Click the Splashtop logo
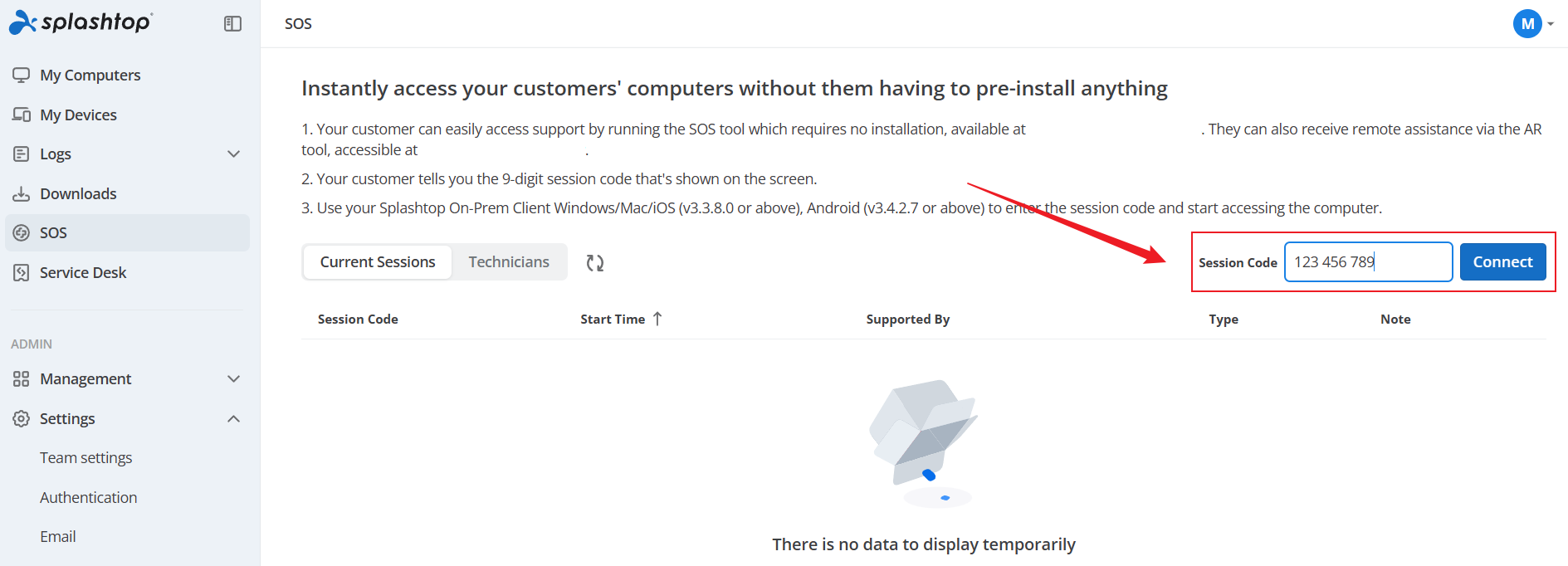1568x566 pixels. point(80,22)
